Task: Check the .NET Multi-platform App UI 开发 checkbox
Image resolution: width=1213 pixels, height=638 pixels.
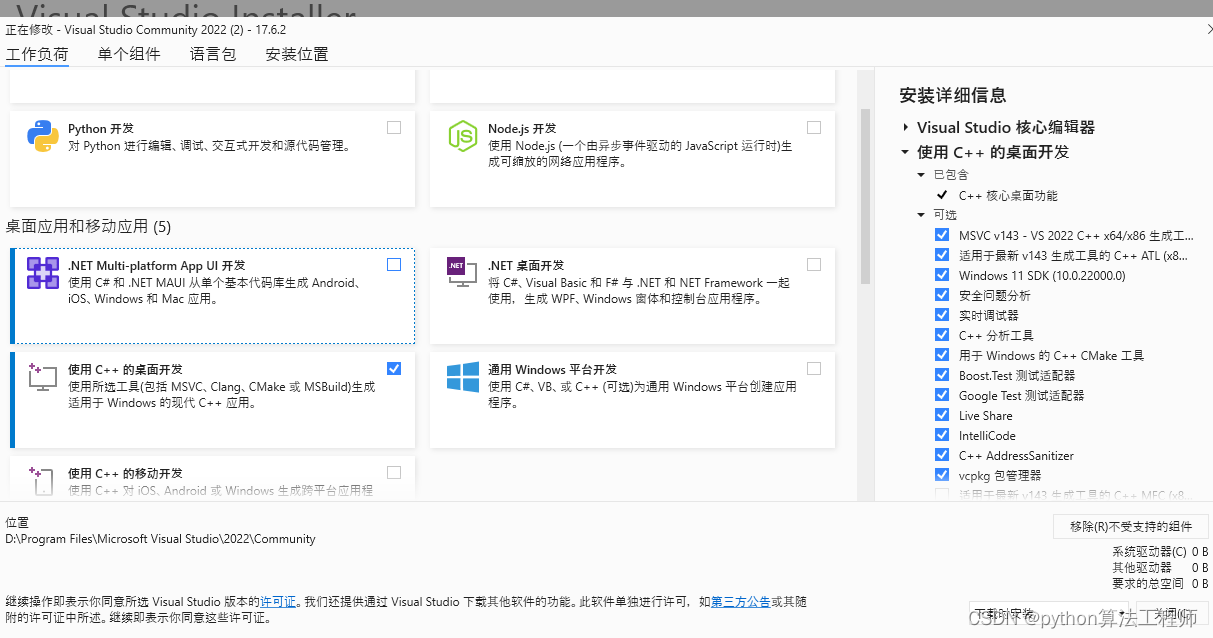Action: 394,264
